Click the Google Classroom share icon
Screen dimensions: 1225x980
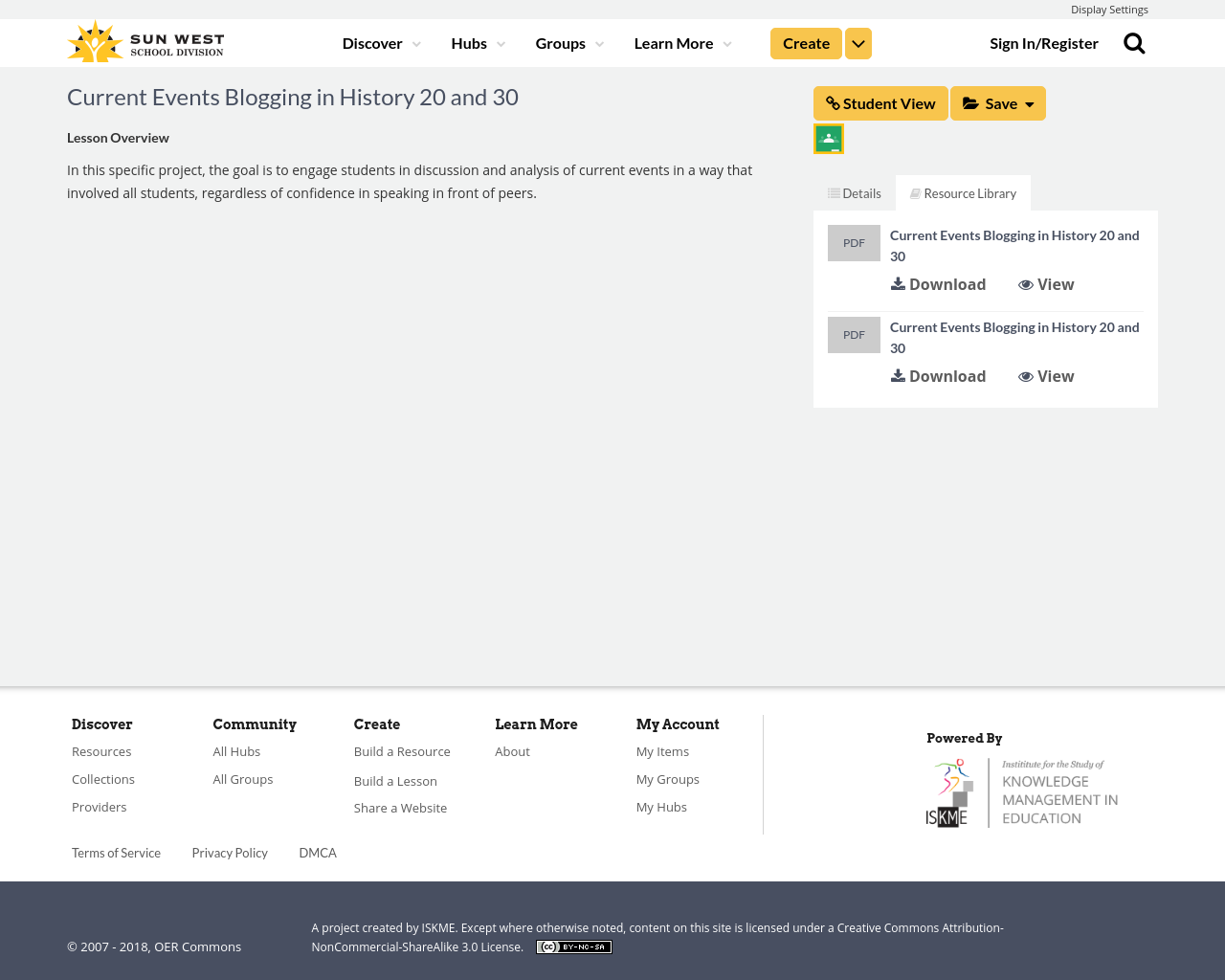pyautogui.click(x=829, y=139)
